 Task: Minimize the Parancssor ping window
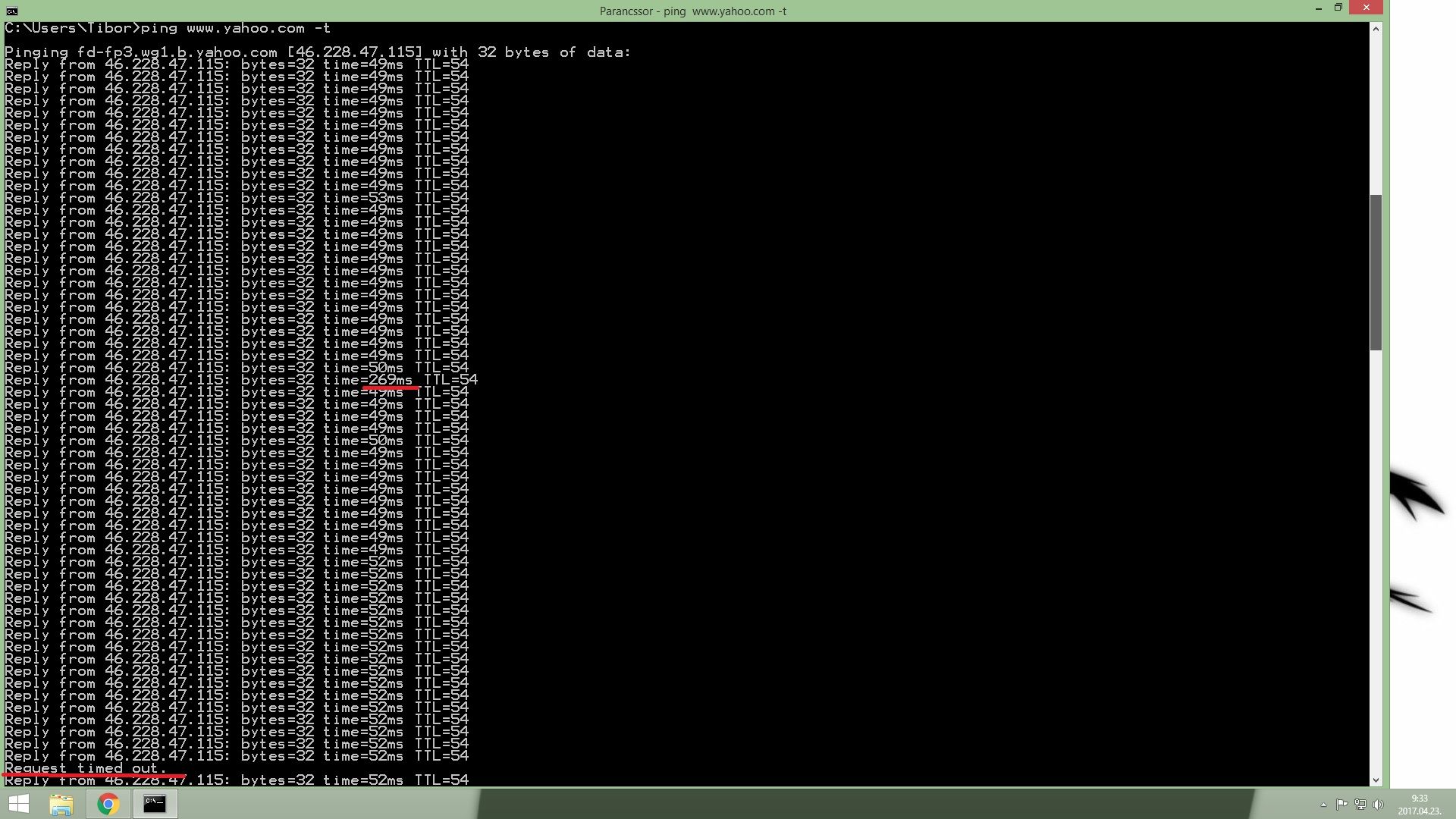click(x=1318, y=8)
